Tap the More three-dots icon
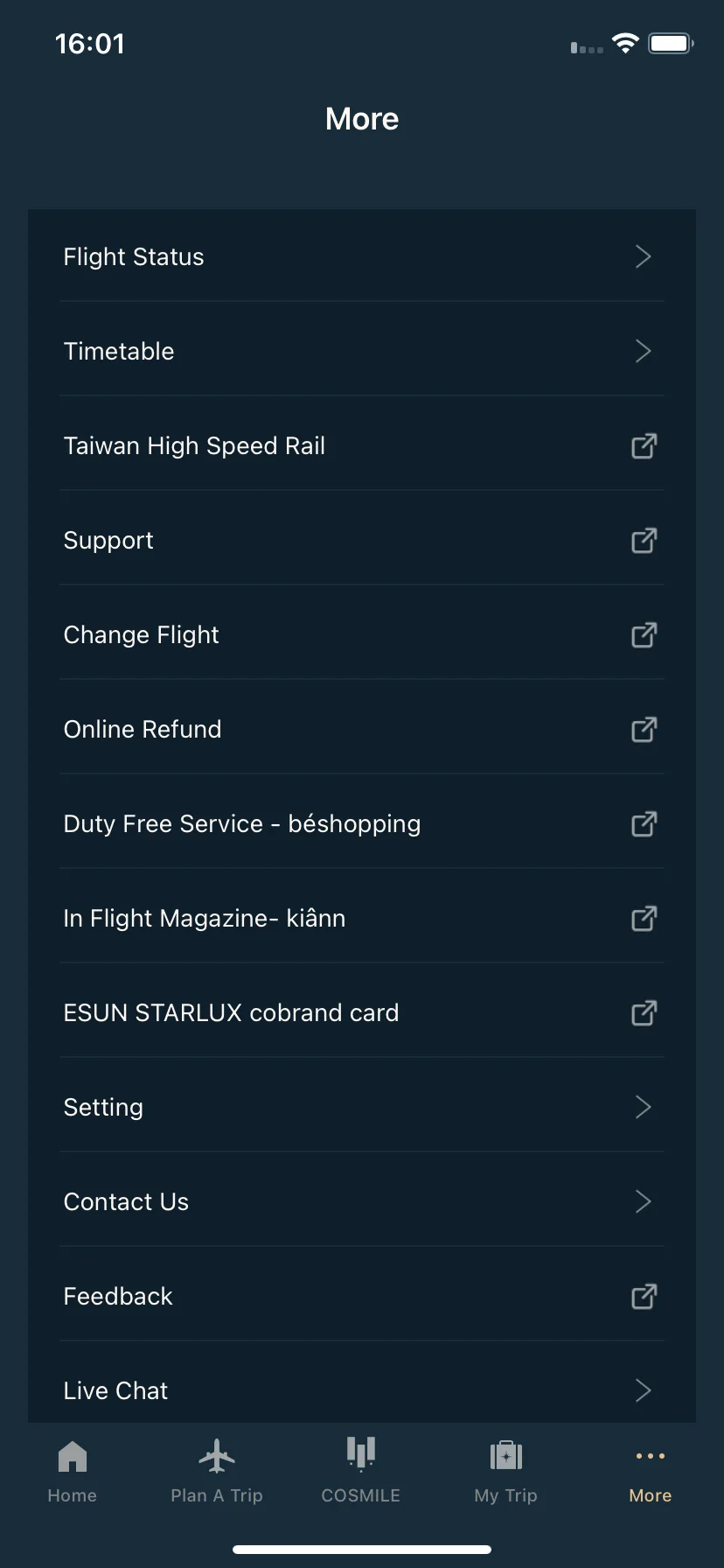The height and width of the screenshot is (1568, 724). point(651,1456)
